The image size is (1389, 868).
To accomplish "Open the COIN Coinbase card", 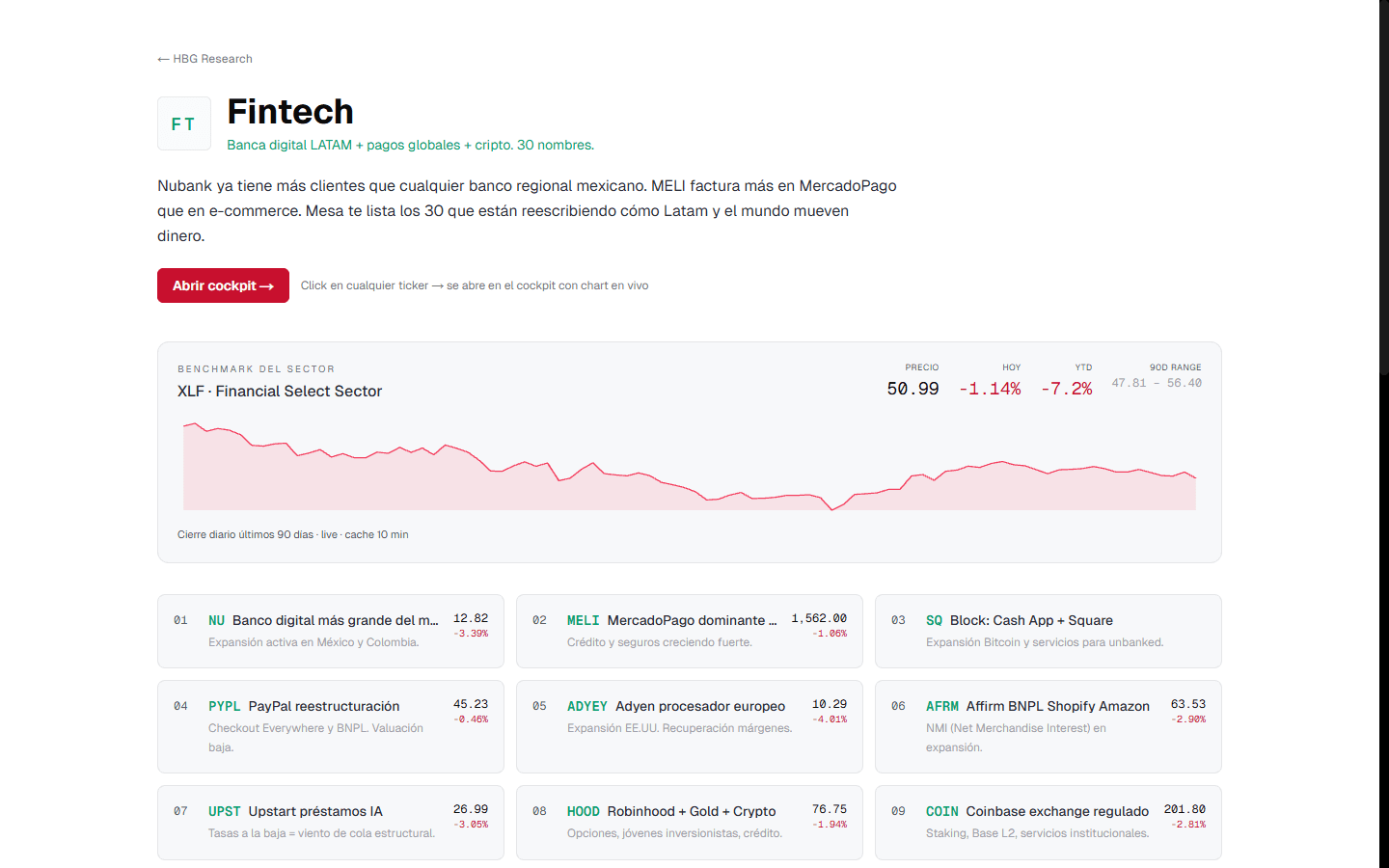I will (1049, 822).
